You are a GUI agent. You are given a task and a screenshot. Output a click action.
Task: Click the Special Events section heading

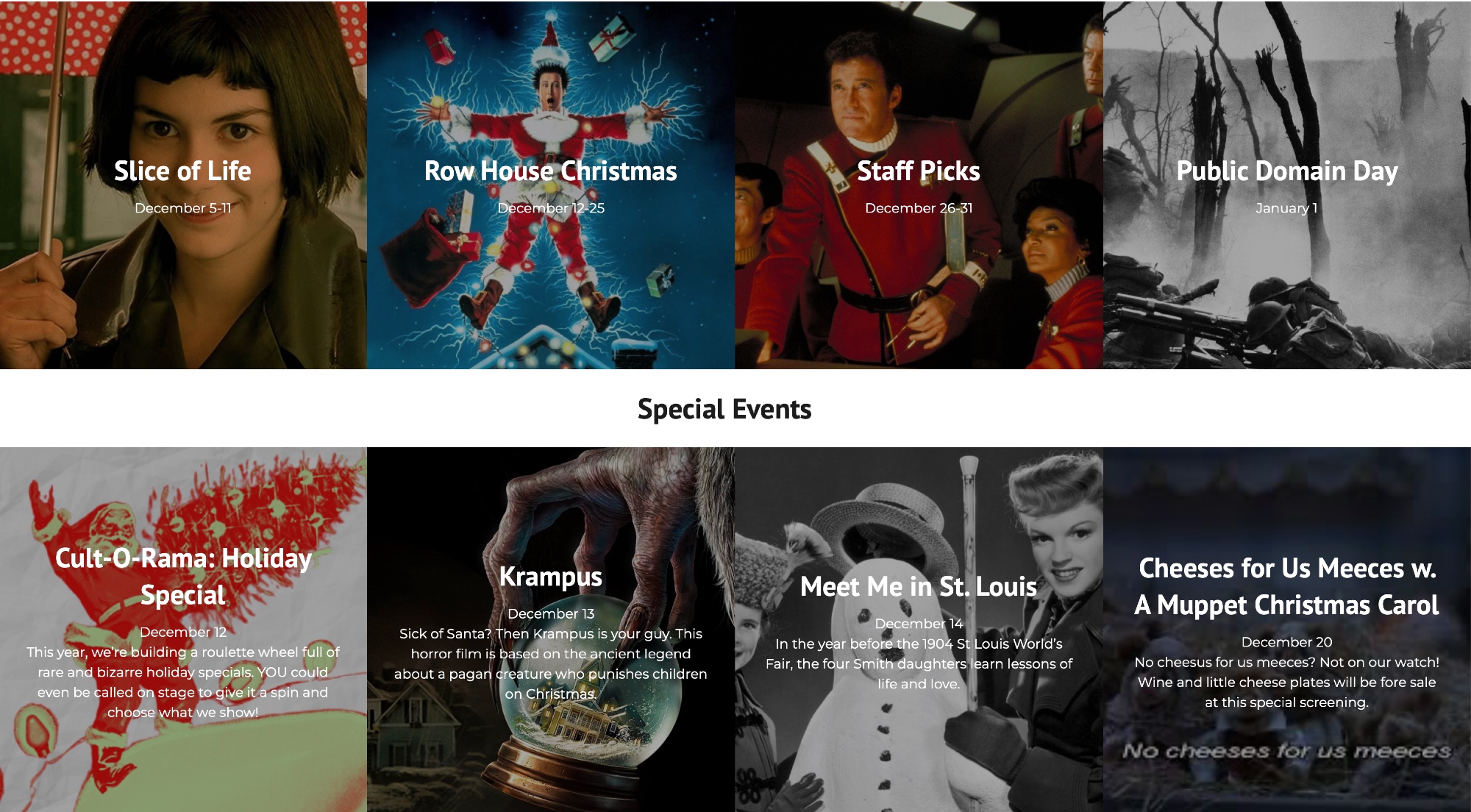pos(724,409)
